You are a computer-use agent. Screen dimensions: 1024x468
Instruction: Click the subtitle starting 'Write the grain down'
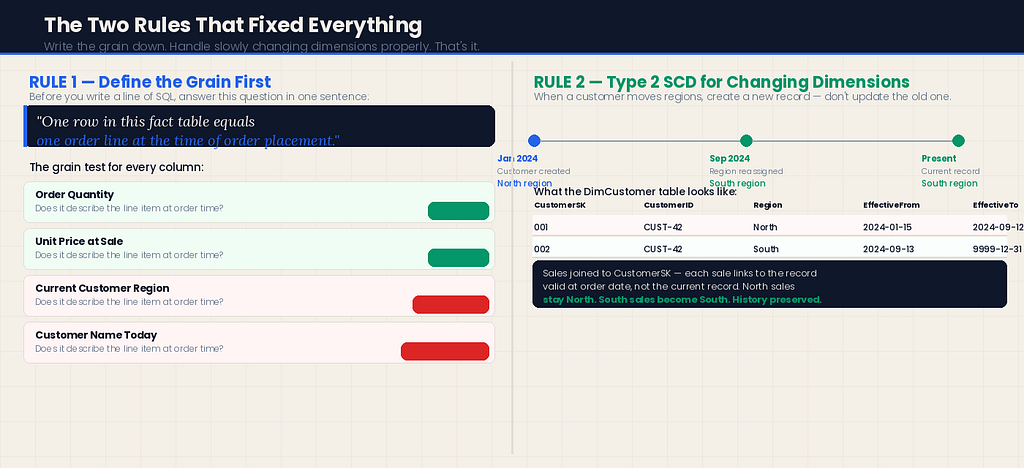[x=261, y=47]
